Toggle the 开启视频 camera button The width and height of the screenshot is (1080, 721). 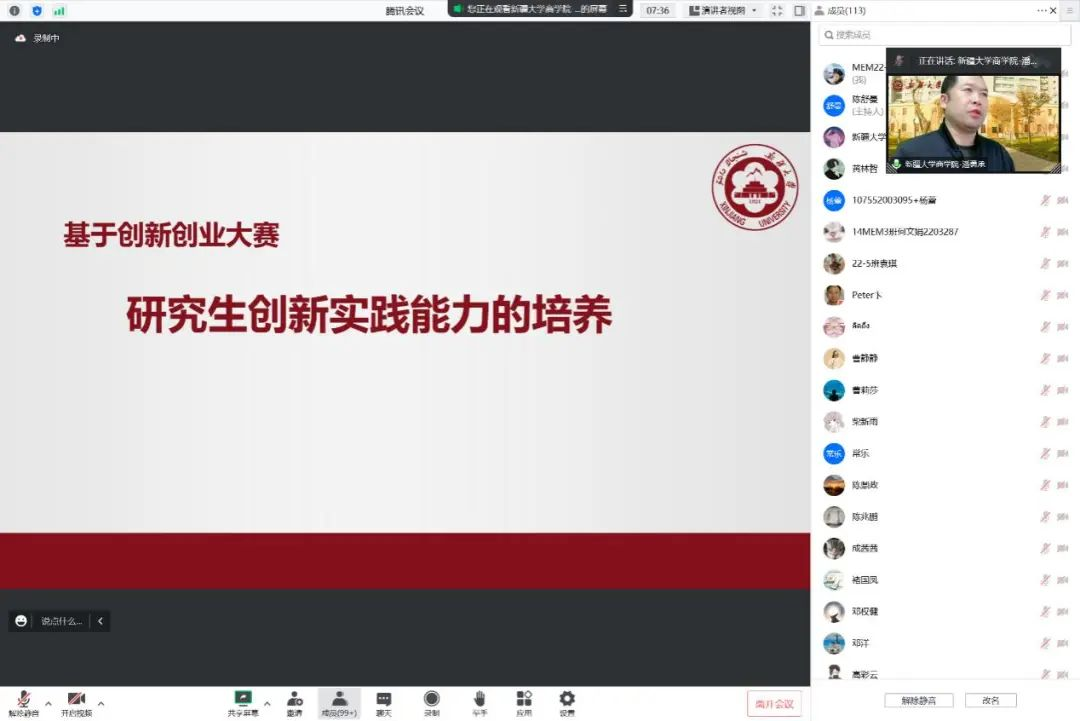[76, 702]
